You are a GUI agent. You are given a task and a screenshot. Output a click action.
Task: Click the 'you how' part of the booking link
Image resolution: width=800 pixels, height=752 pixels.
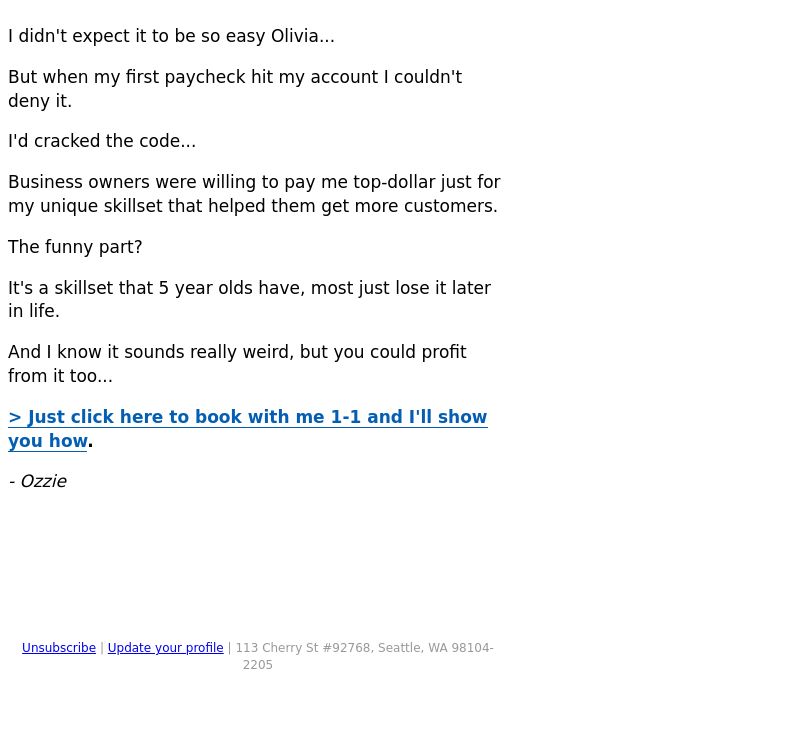pyautogui.click(x=48, y=441)
